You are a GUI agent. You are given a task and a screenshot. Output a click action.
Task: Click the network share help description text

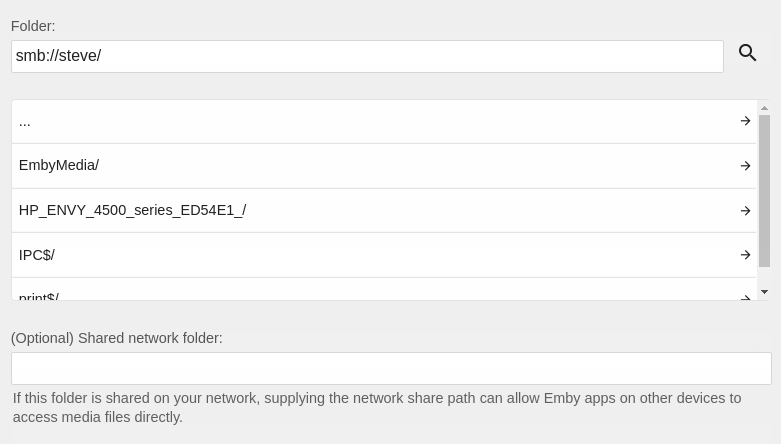[377, 407]
